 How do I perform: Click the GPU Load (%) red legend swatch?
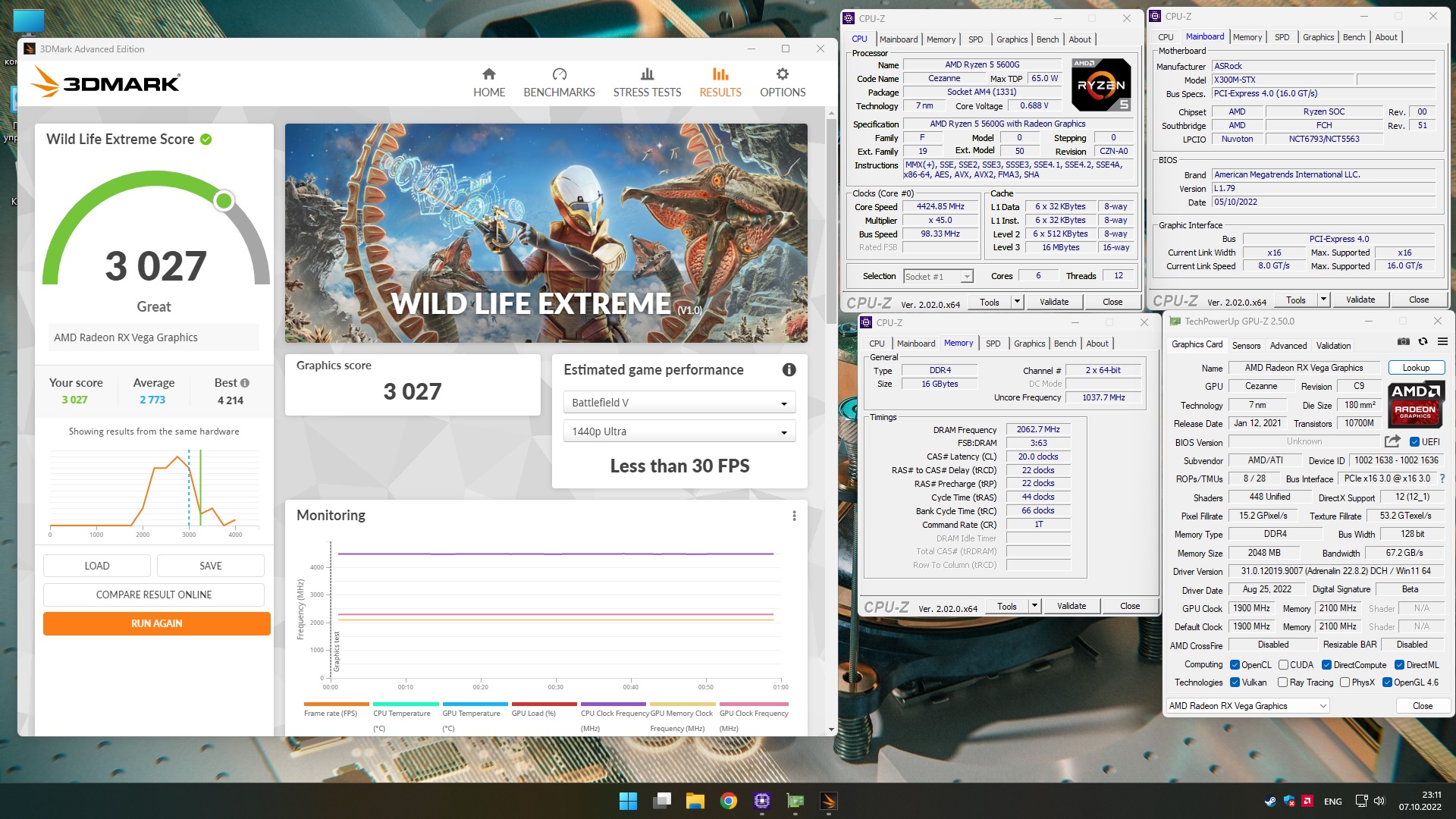pyautogui.click(x=544, y=704)
